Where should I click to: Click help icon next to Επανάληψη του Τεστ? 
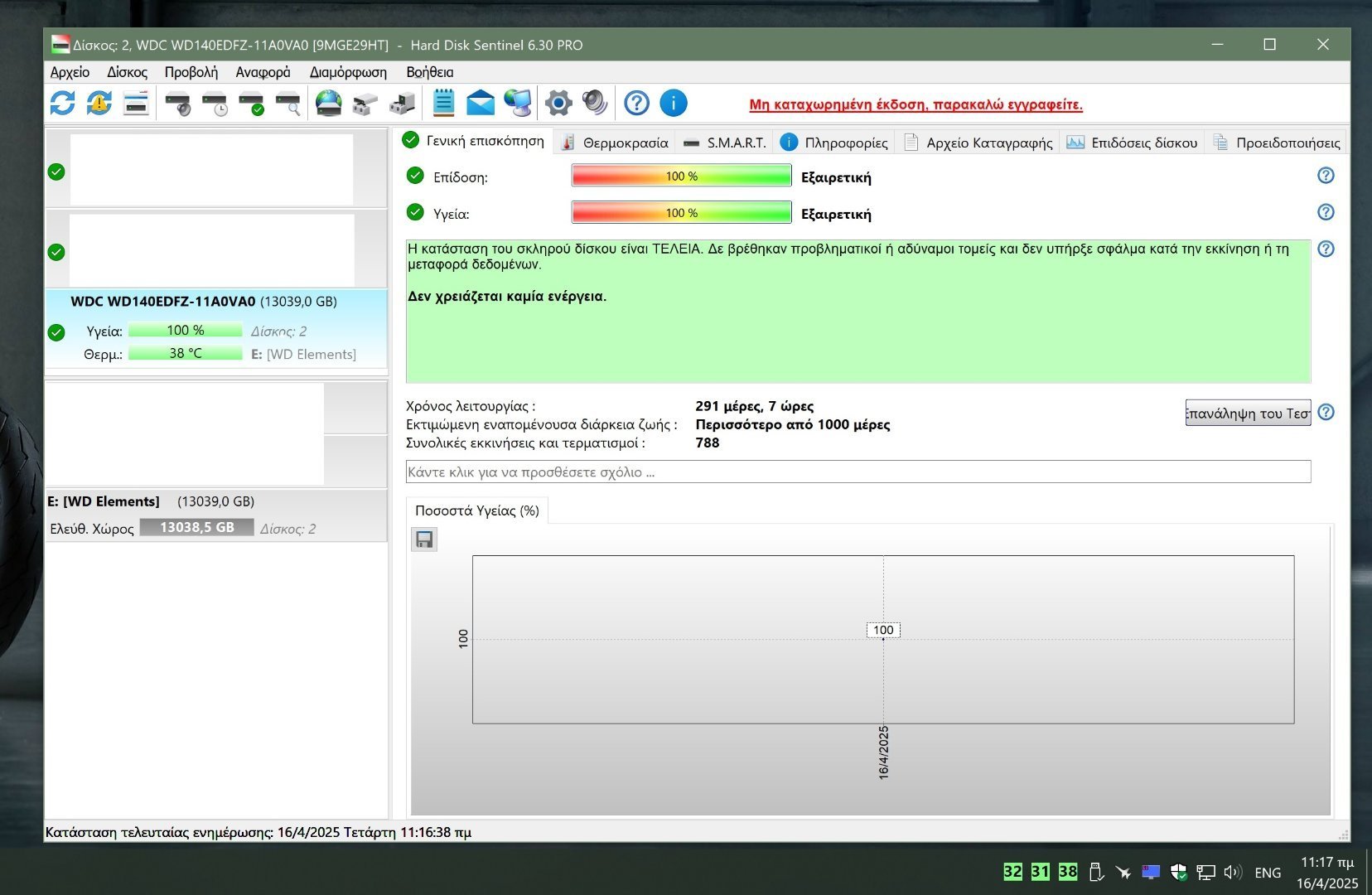point(1326,412)
